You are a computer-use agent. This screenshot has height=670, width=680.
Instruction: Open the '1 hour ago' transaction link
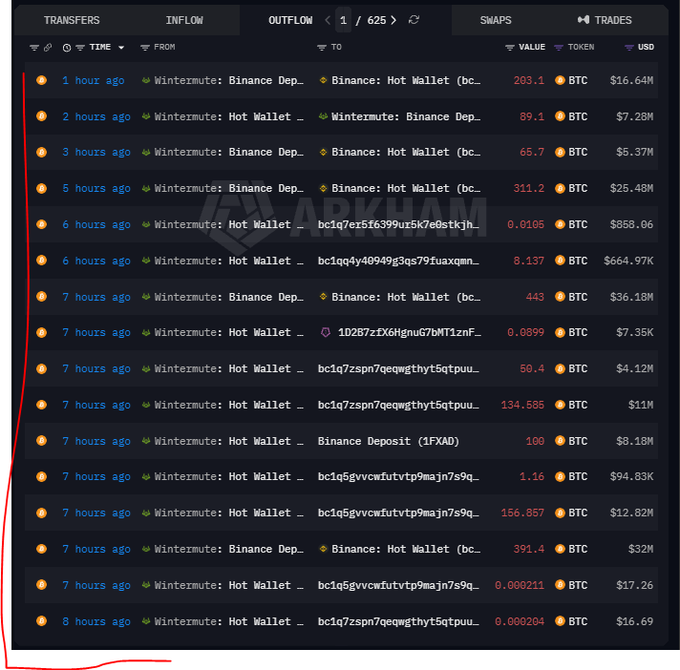(93, 81)
